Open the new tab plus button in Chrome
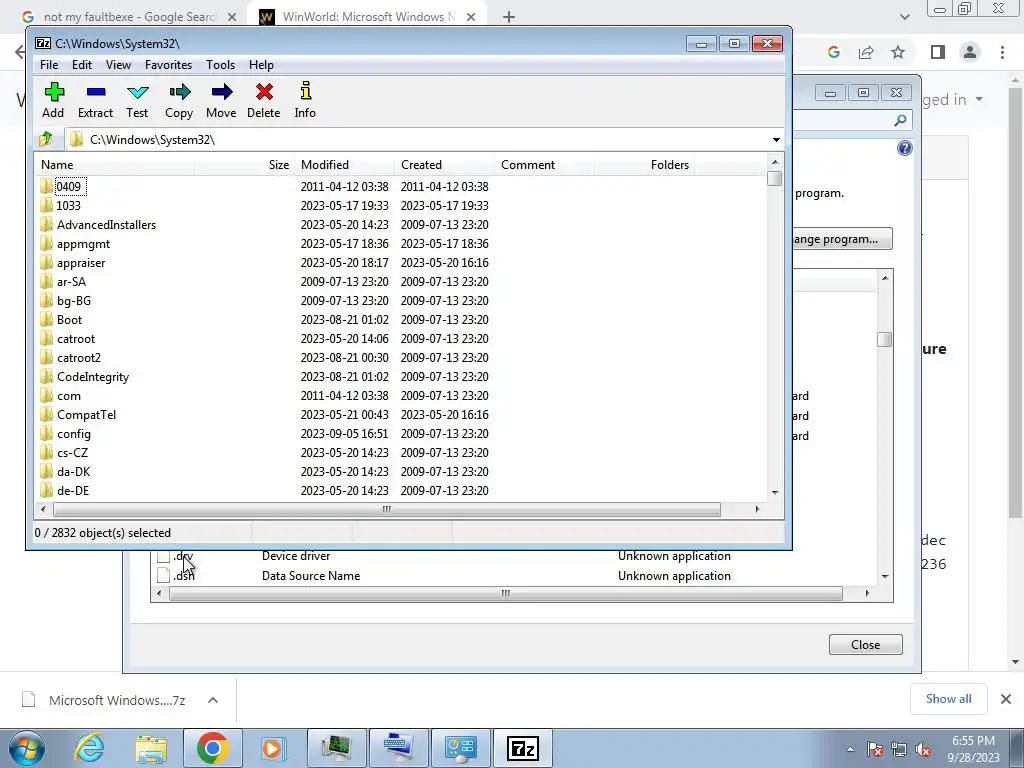The height and width of the screenshot is (768, 1024). click(x=509, y=17)
